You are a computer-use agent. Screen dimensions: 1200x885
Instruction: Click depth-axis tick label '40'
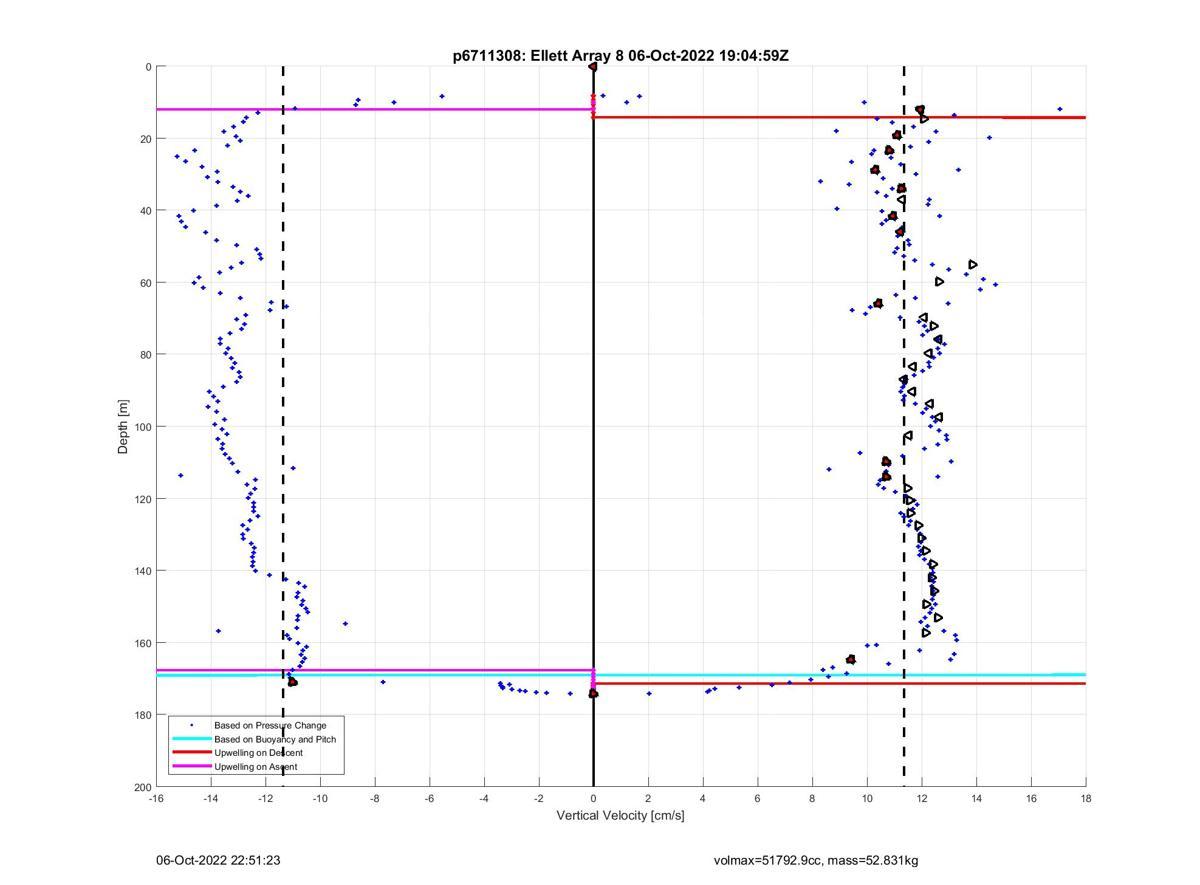(x=145, y=211)
